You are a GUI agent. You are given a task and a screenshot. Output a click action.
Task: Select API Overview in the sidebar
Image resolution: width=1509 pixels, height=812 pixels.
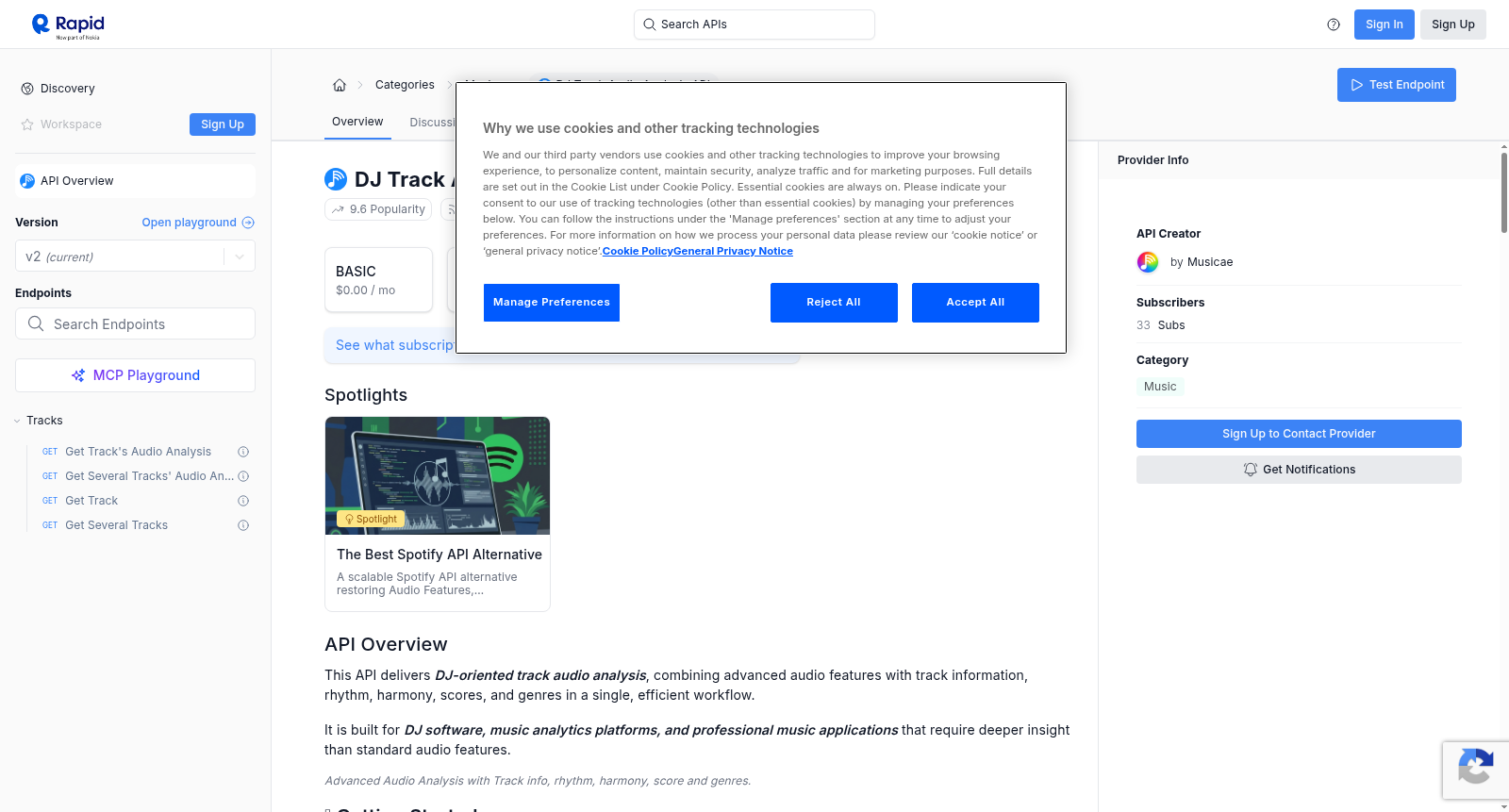click(135, 181)
